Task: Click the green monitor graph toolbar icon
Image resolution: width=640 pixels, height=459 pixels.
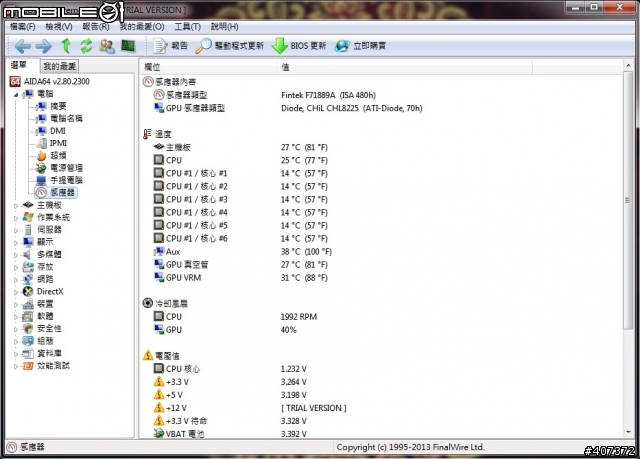Action: [128, 46]
